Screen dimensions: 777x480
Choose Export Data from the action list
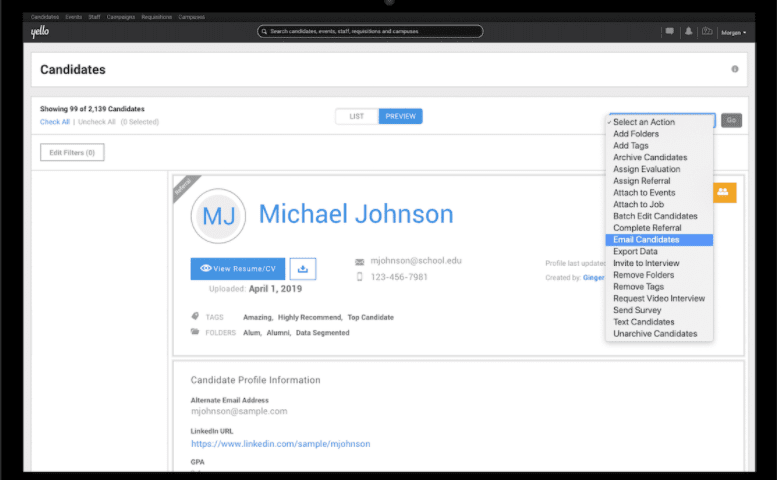(635, 252)
